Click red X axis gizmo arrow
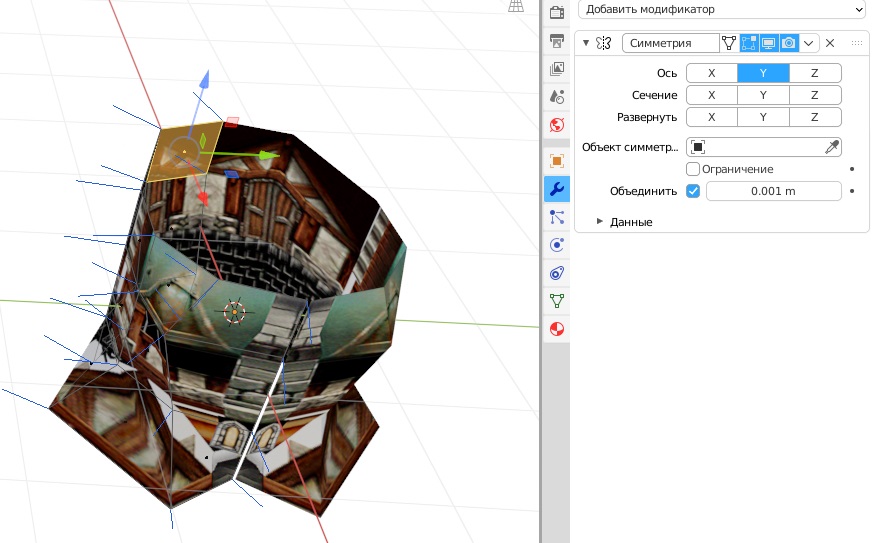This screenshot has width=873, height=543. 202,198
